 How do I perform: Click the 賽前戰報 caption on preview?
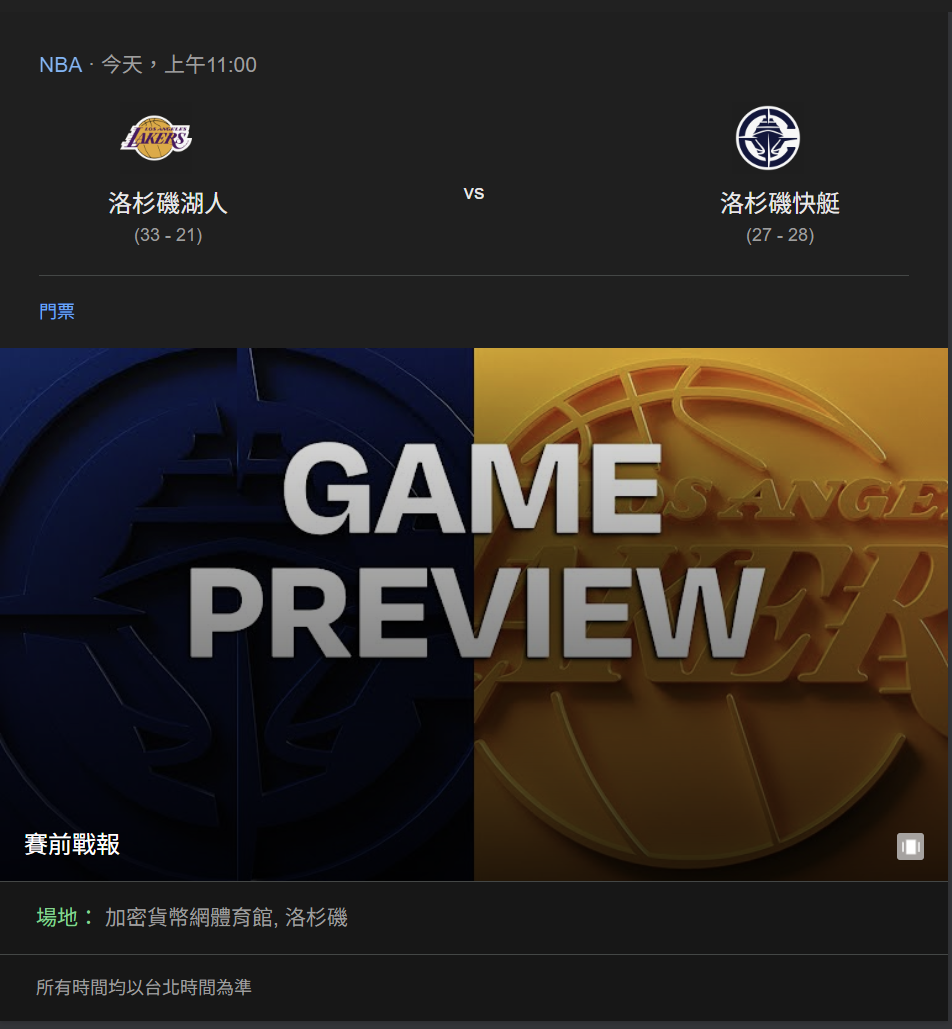(x=72, y=845)
